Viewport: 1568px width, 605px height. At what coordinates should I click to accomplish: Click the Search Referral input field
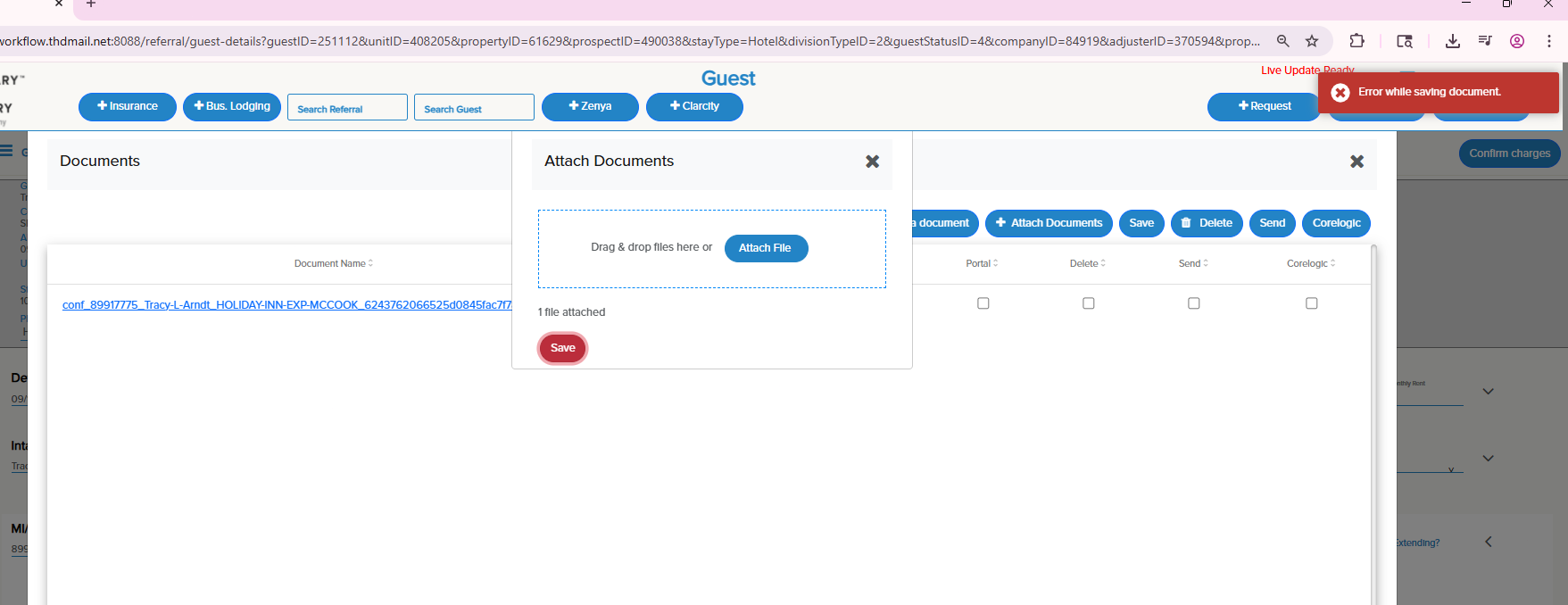click(347, 108)
